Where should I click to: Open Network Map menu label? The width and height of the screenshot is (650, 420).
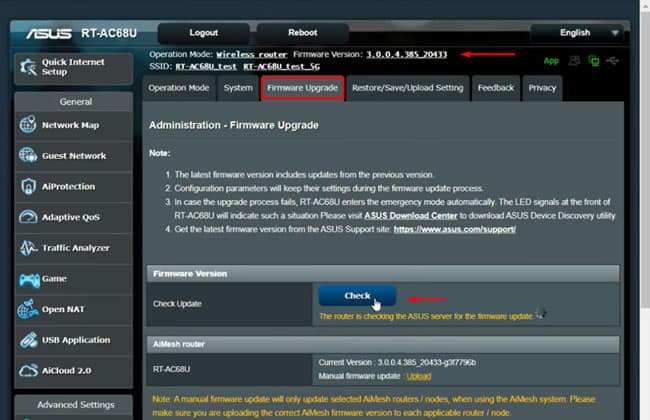point(70,125)
